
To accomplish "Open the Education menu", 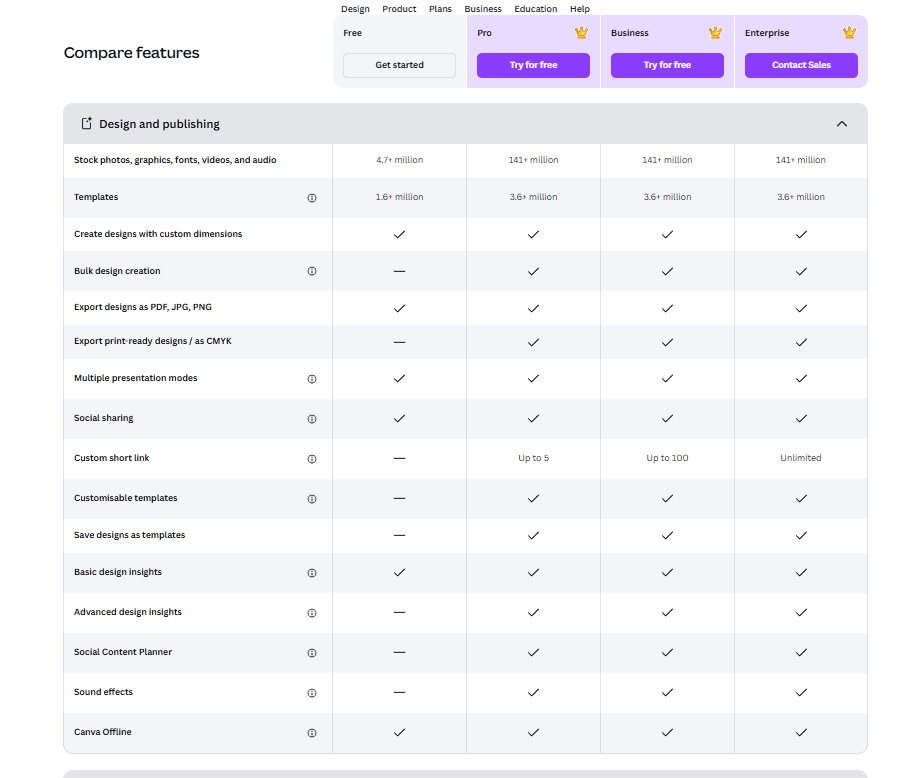I will point(535,9).
